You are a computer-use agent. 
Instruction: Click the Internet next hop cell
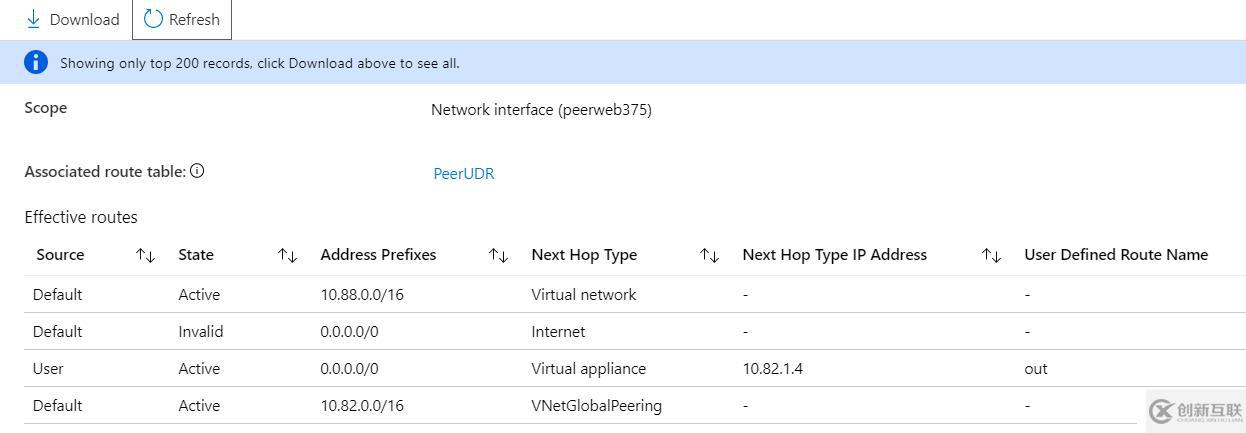click(x=558, y=332)
